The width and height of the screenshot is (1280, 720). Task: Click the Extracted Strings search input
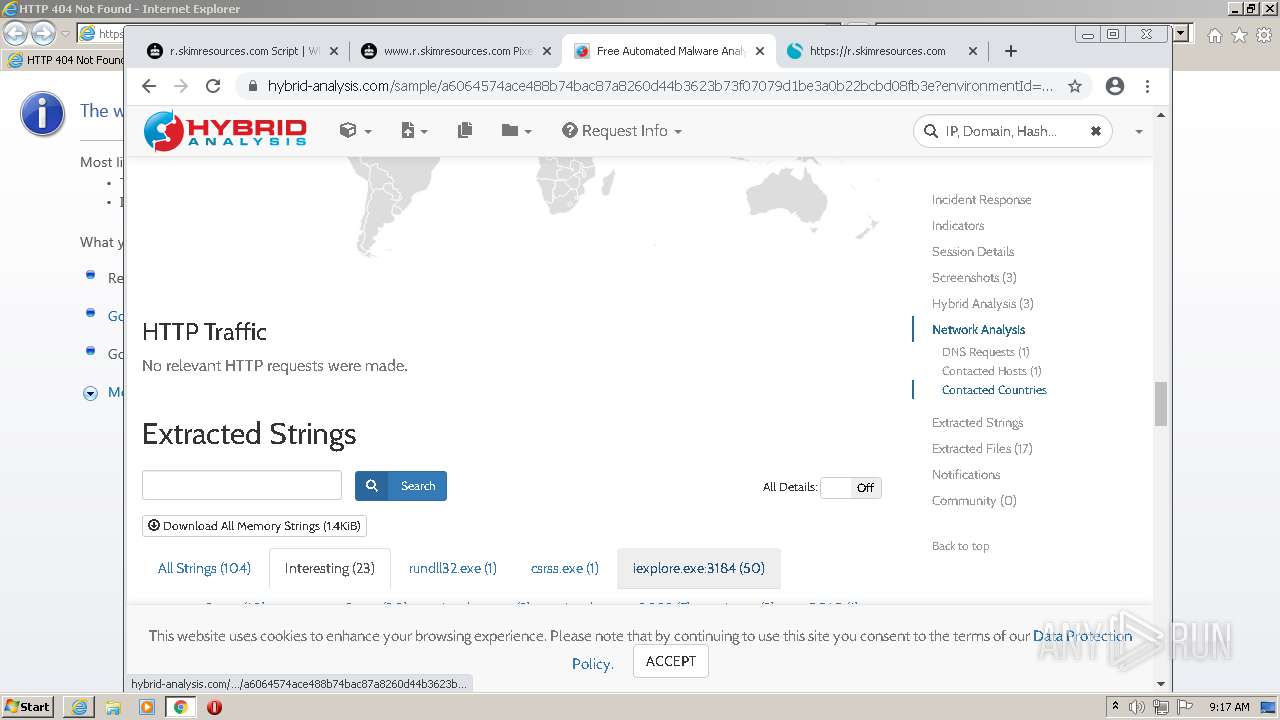(x=242, y=485)
